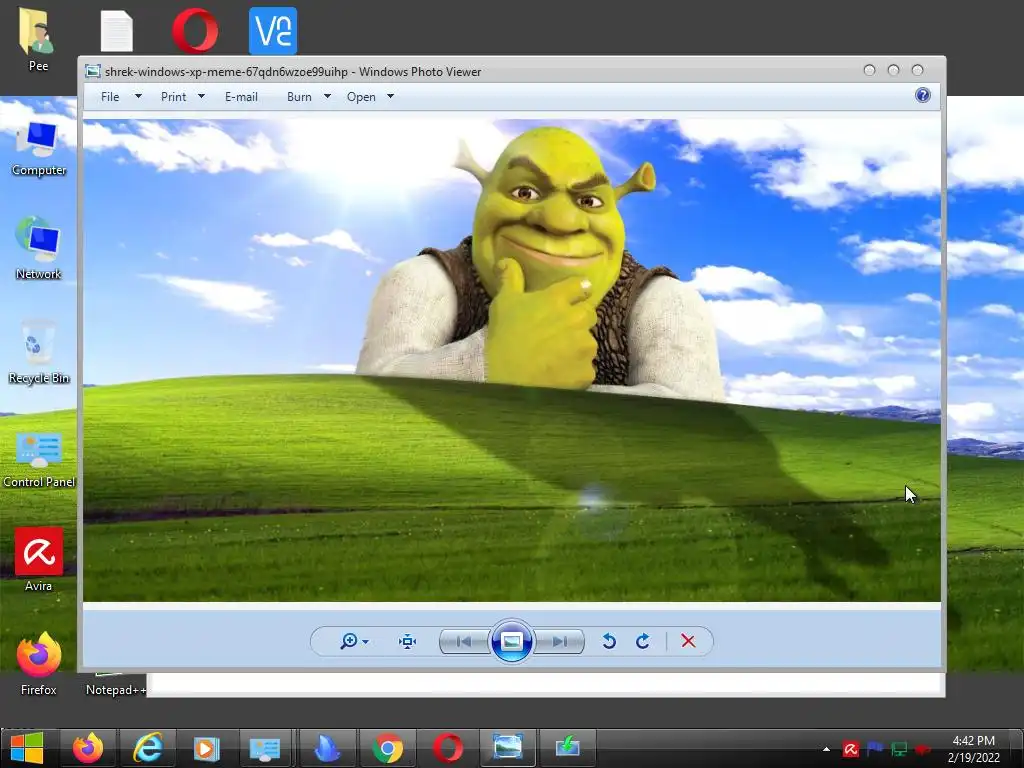
Task: Go to the next photo
Action: click(x=559, y=641)
